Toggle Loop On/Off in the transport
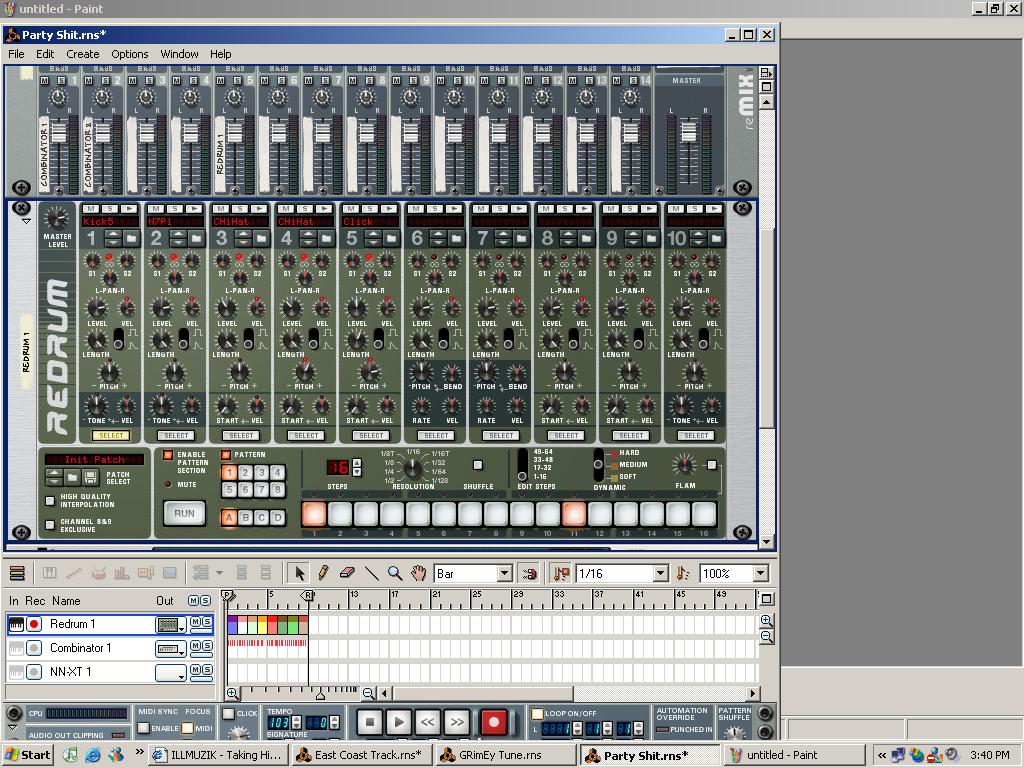The height and width of the screenshot is (768, 1024). (537, 714)
